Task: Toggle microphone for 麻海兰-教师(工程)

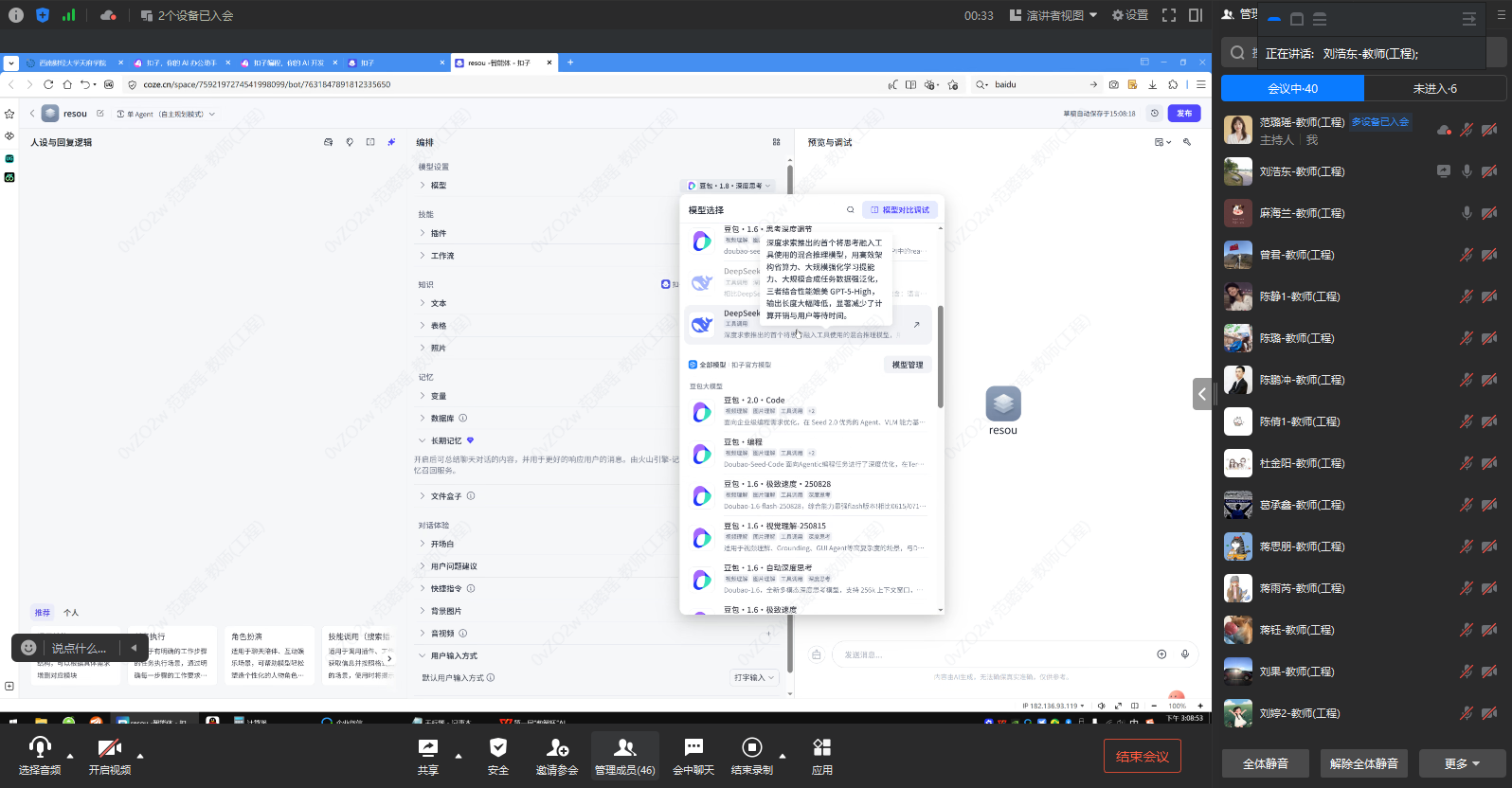Action: pyautogui.click(x=1467, y=213)
